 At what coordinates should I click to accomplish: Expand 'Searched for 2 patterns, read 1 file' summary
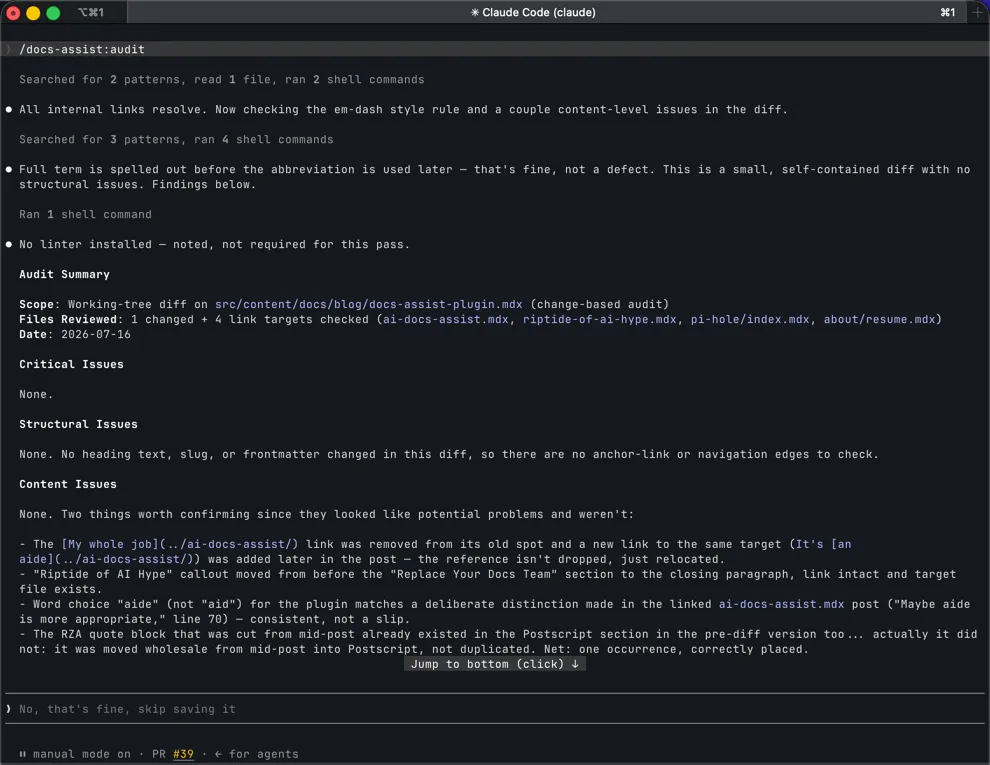[222, 80]
